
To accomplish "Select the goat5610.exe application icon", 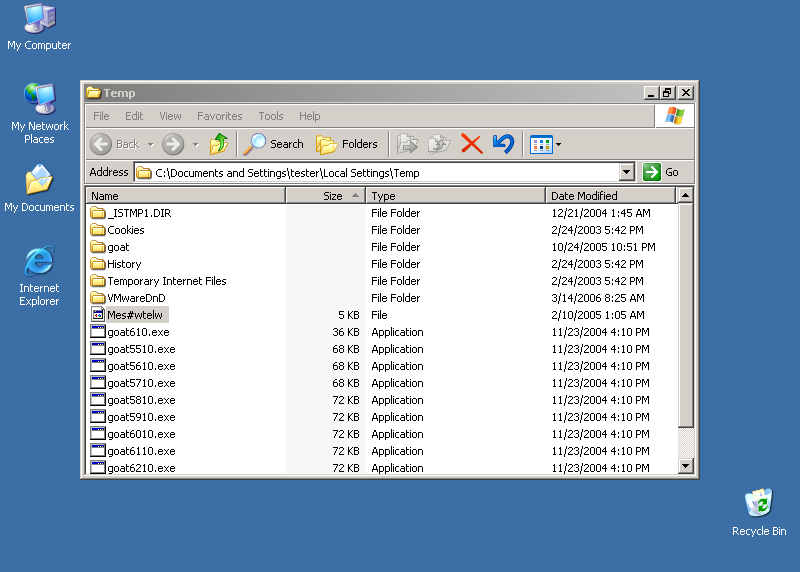I will [97, 365].
